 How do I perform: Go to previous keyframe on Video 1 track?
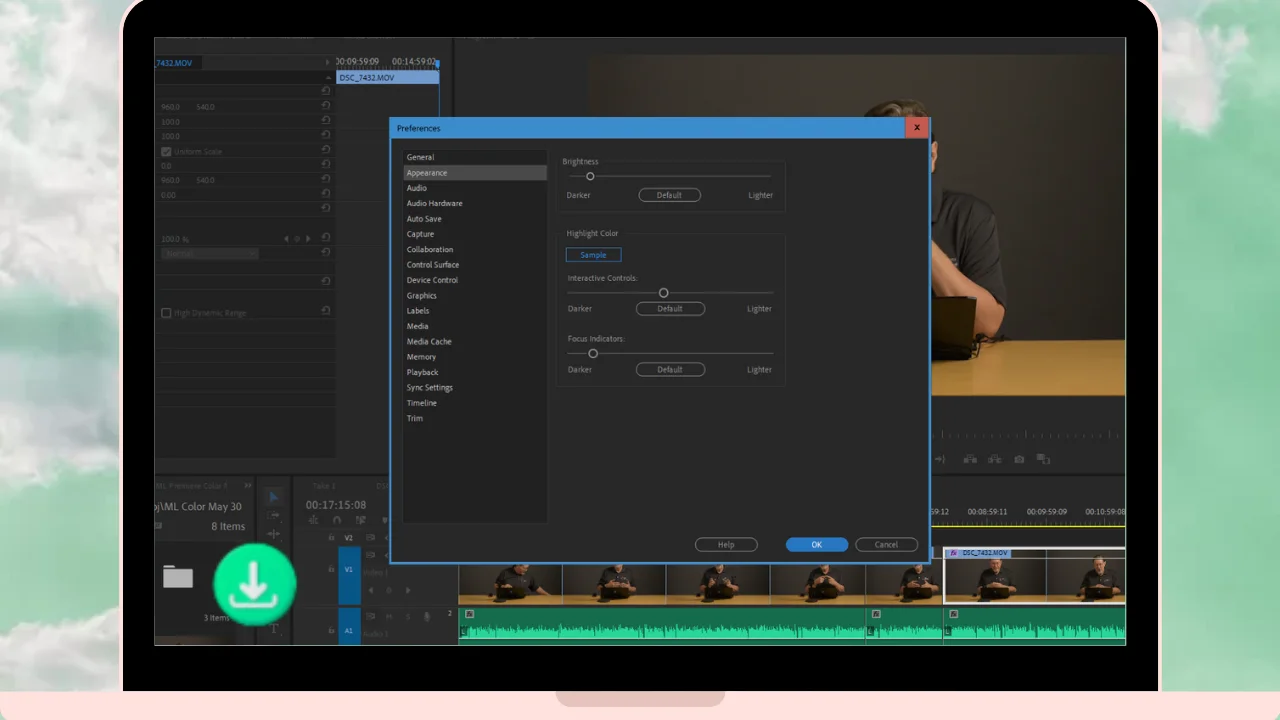point(371,590)
